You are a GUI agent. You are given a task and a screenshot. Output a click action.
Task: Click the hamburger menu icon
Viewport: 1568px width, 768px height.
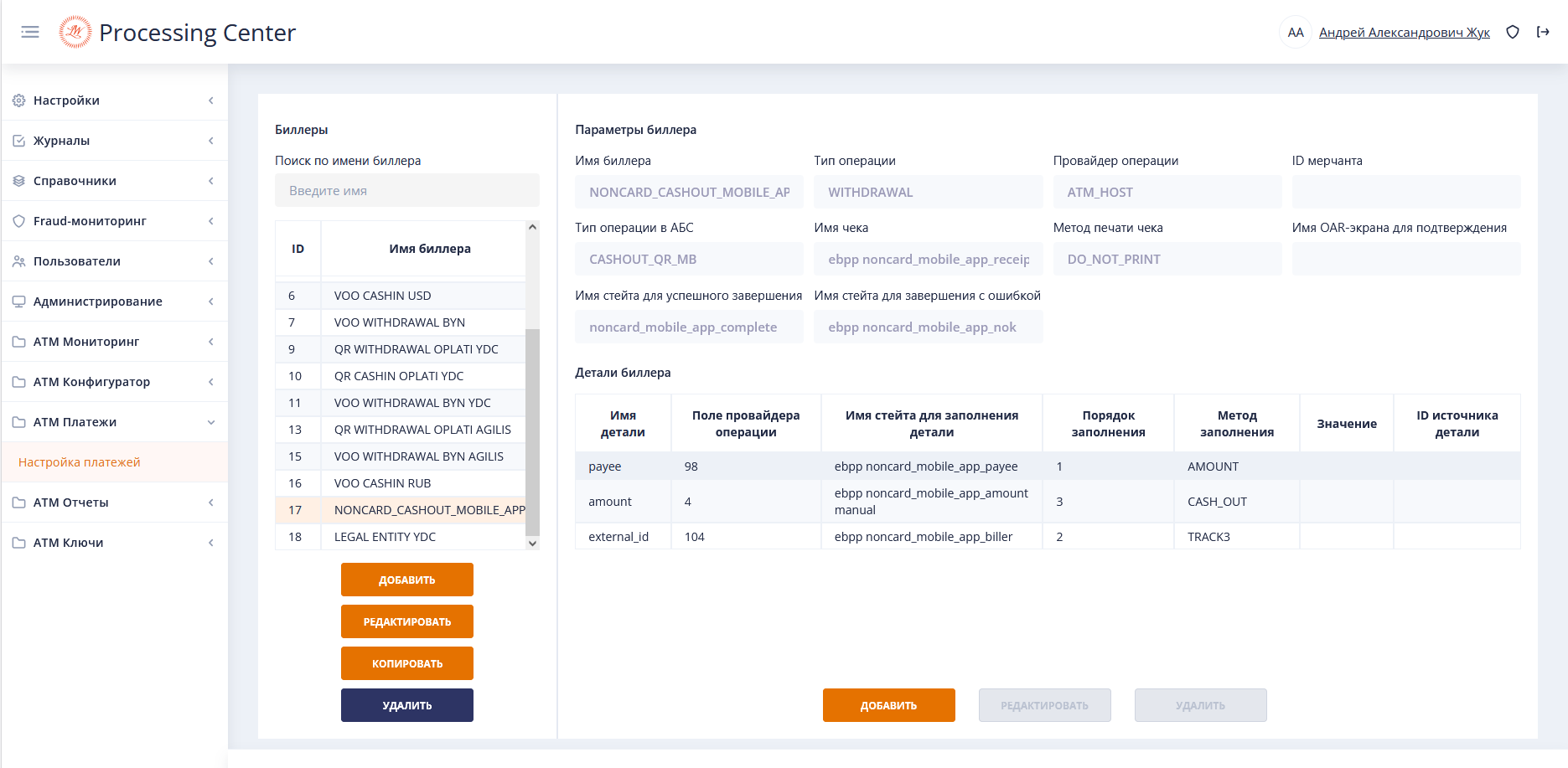click(x=30, y=32)
